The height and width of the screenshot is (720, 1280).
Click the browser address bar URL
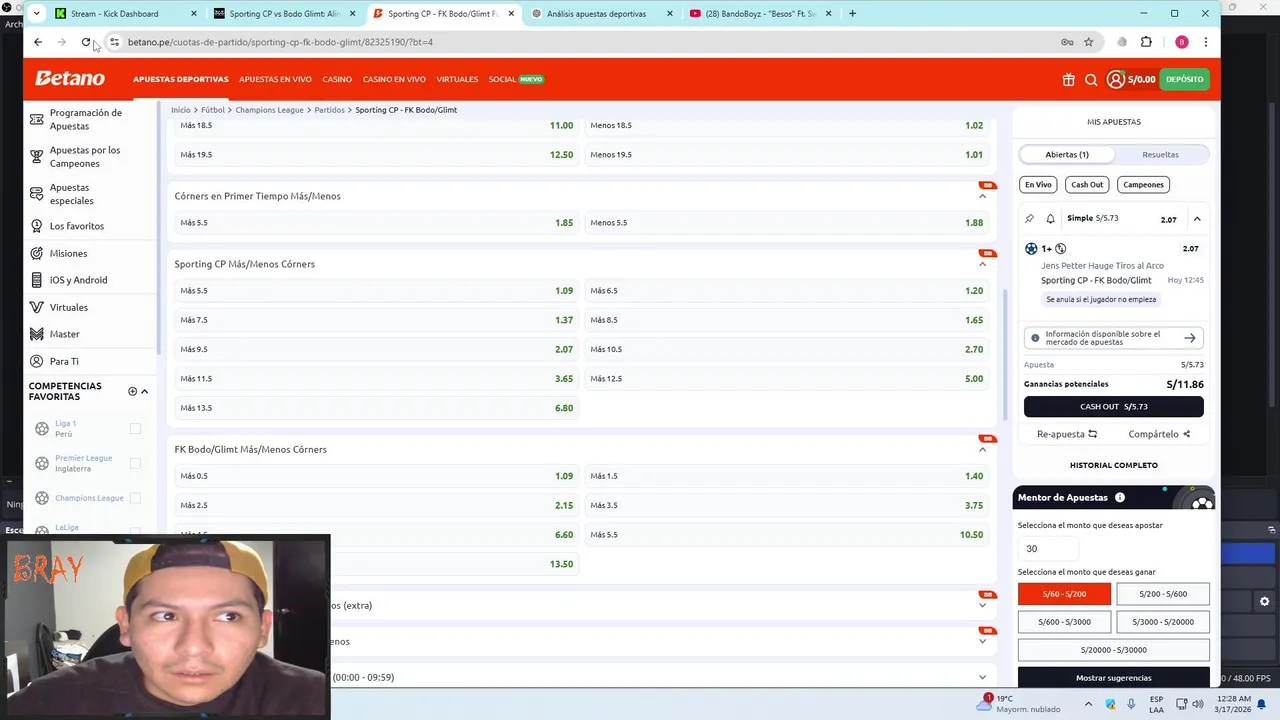pyautogui.click(x=280, y=42)
